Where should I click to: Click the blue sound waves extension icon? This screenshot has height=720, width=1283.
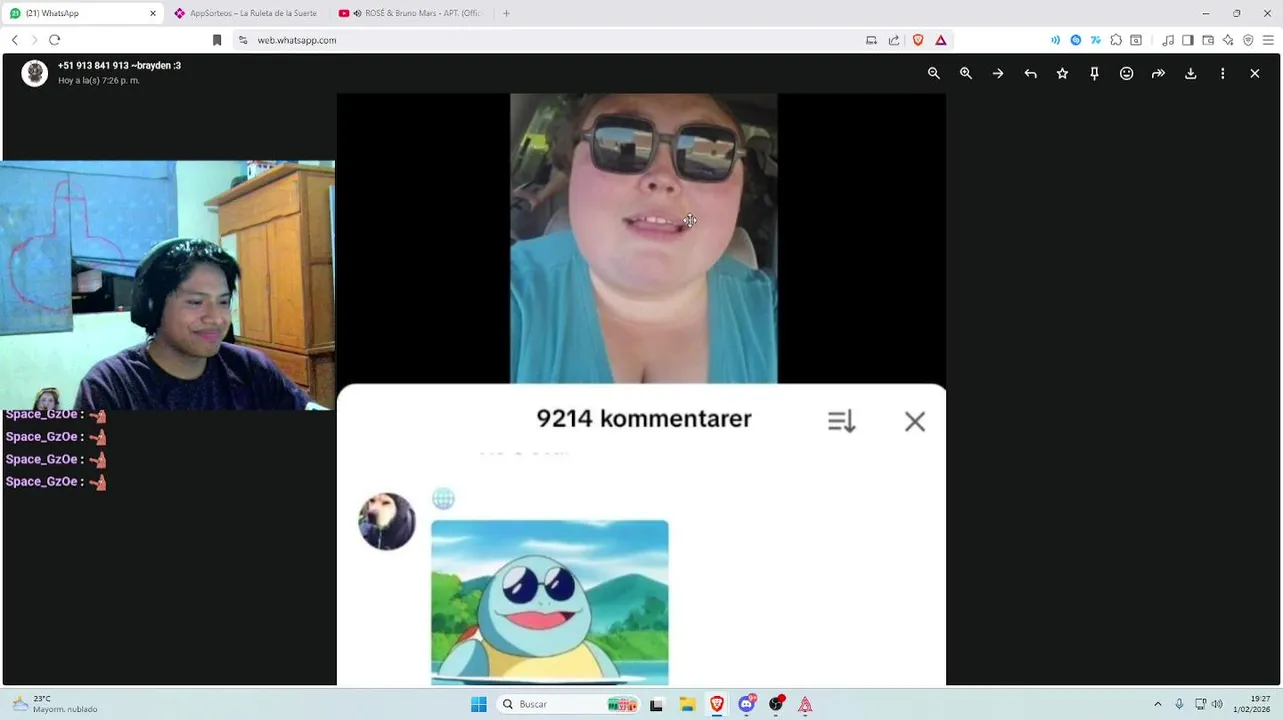1055,40
